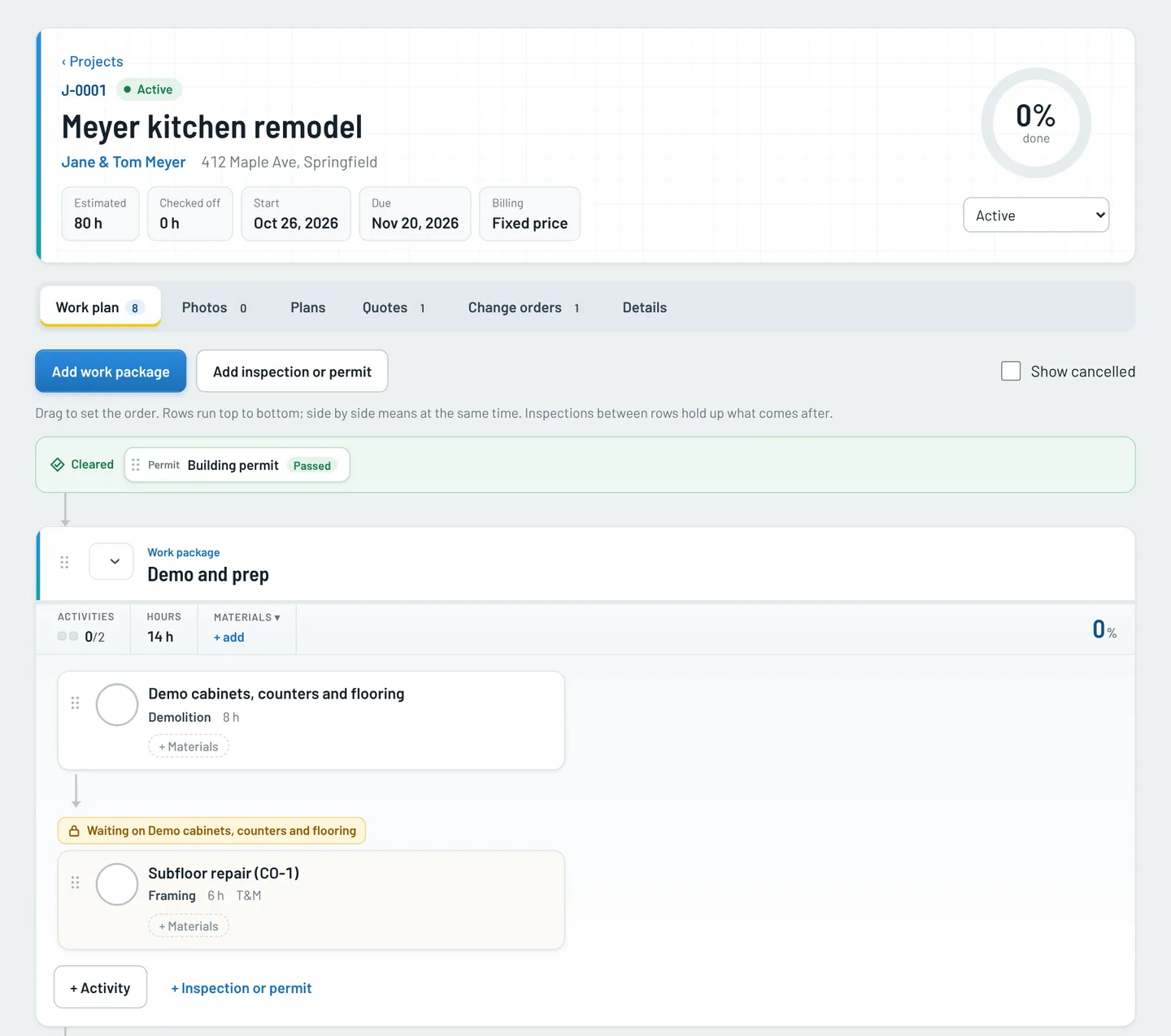The image size is (1171, 1036).
Task: Click the lock icon in Waiting banner
Action: pyautogui.click(x=74, y=831)
